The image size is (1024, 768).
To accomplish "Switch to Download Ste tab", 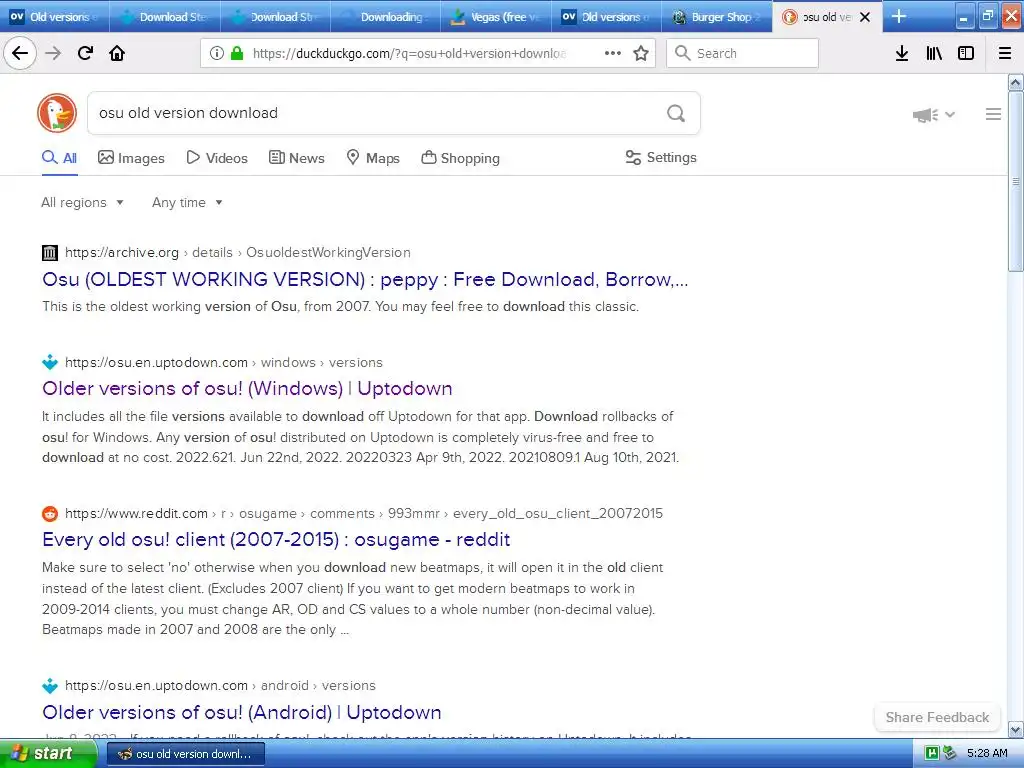I will point(165,17).
